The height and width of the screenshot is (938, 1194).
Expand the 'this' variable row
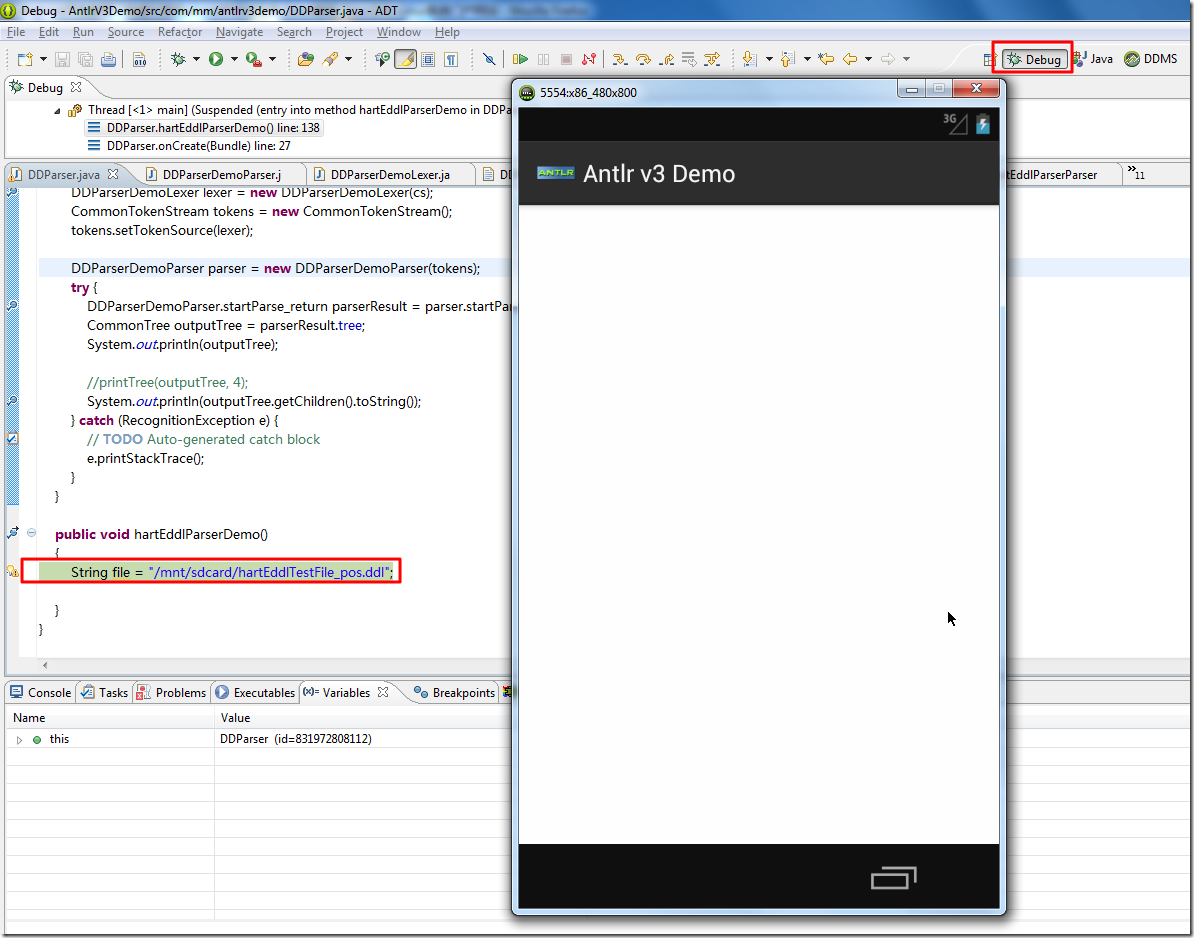point(19,739)
